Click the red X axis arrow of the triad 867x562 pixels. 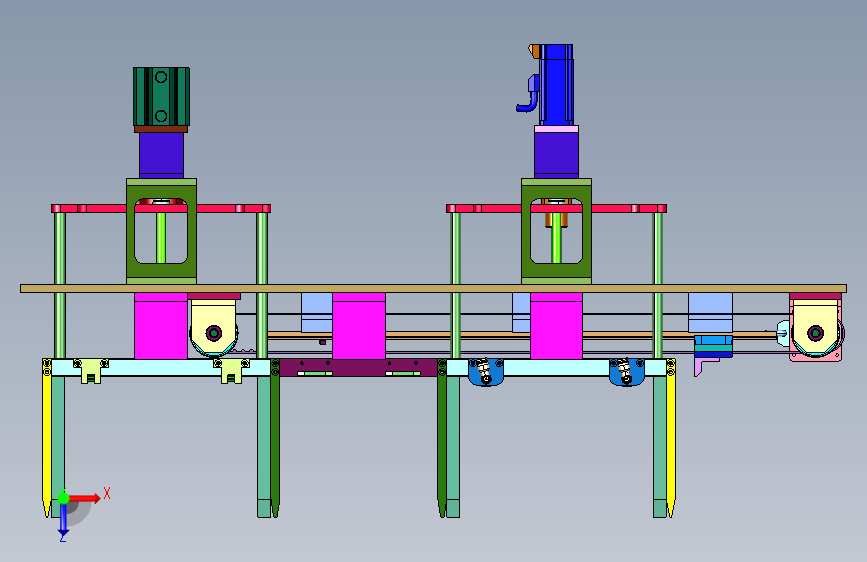pyautogui.click(x=85, y=498)
